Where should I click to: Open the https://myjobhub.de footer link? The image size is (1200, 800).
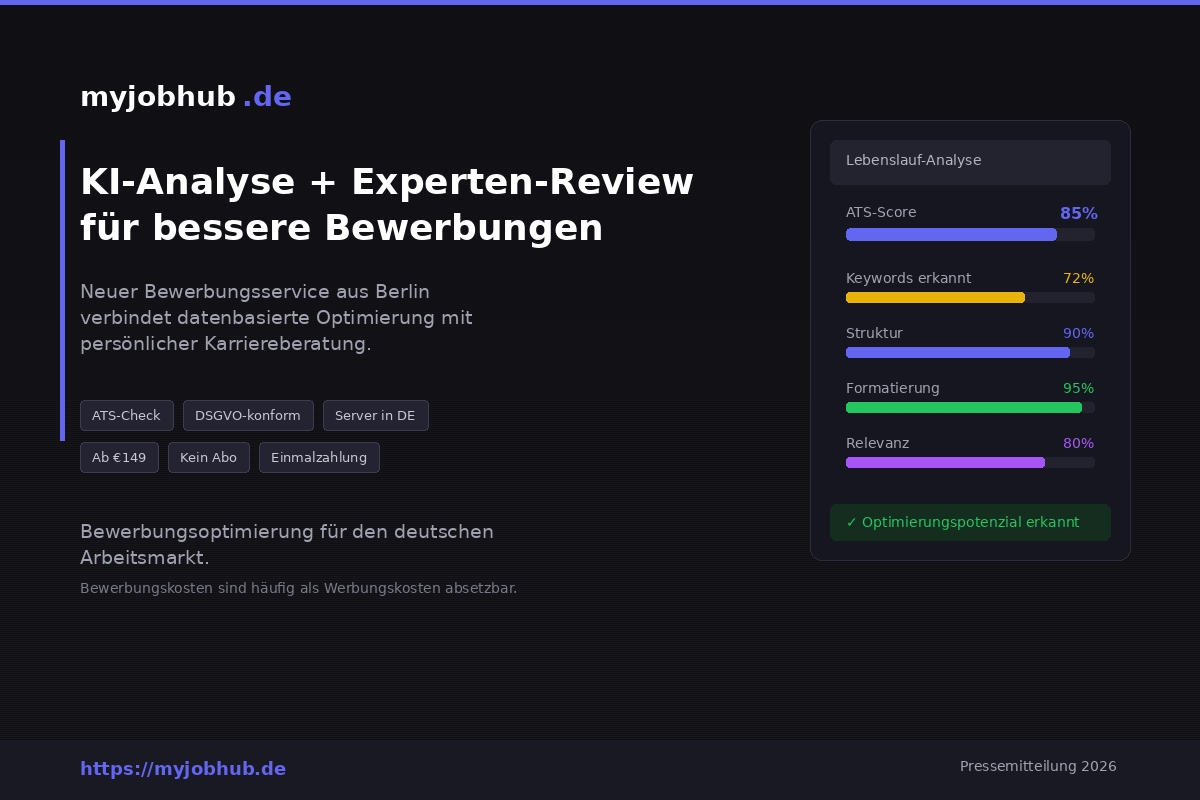click(183, 769)
